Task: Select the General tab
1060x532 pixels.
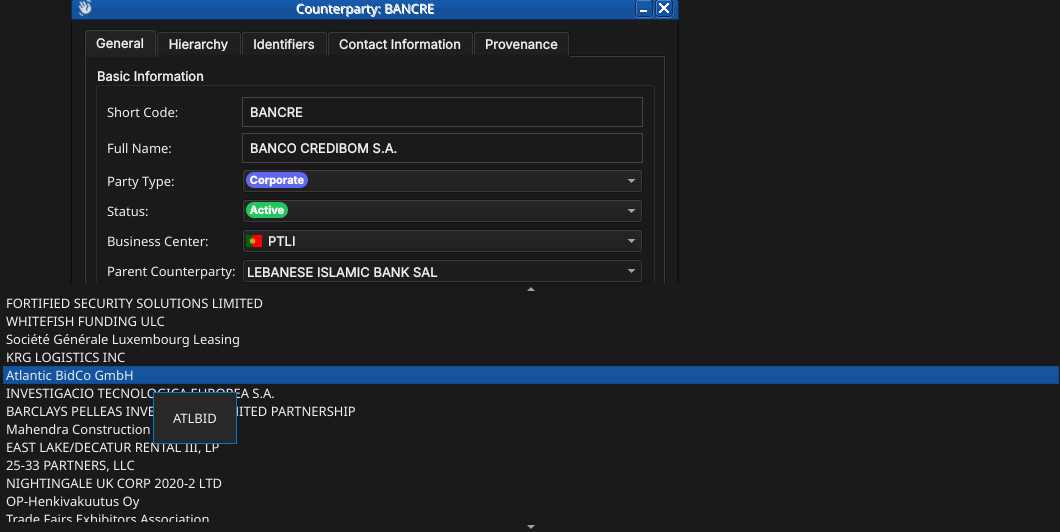Action: [120, 43]
